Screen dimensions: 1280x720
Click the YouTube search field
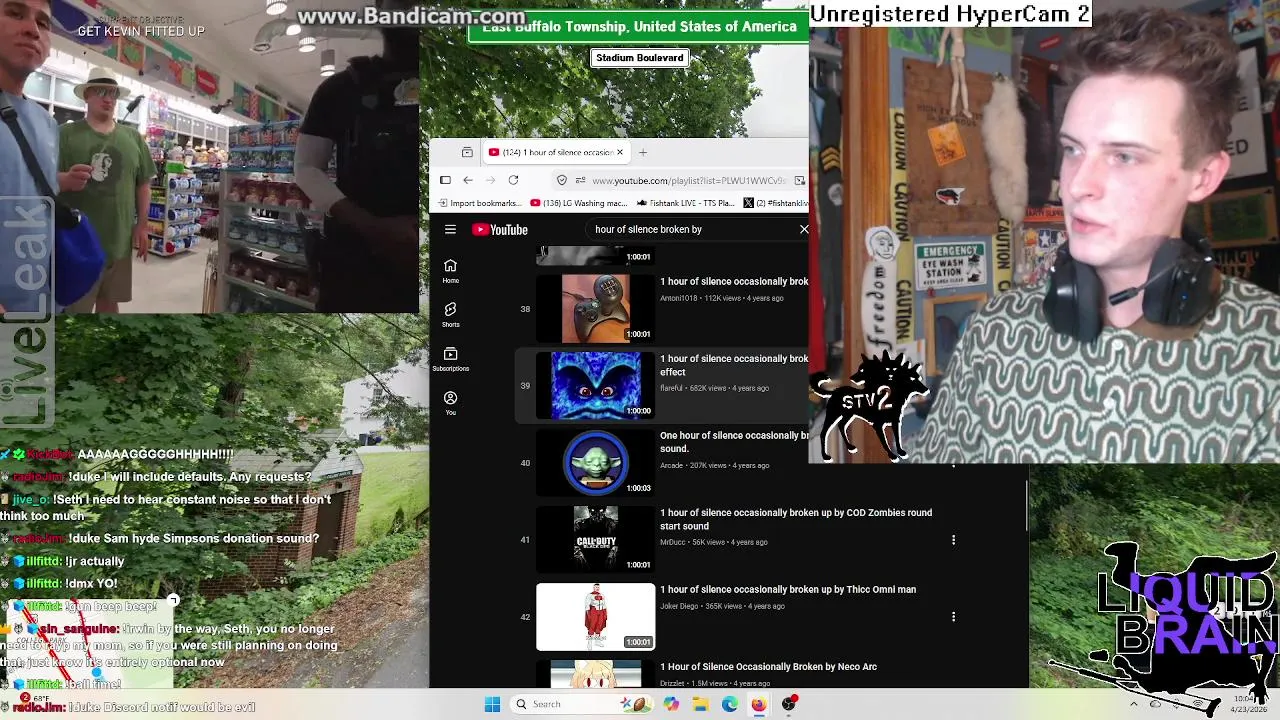point(690,229)
